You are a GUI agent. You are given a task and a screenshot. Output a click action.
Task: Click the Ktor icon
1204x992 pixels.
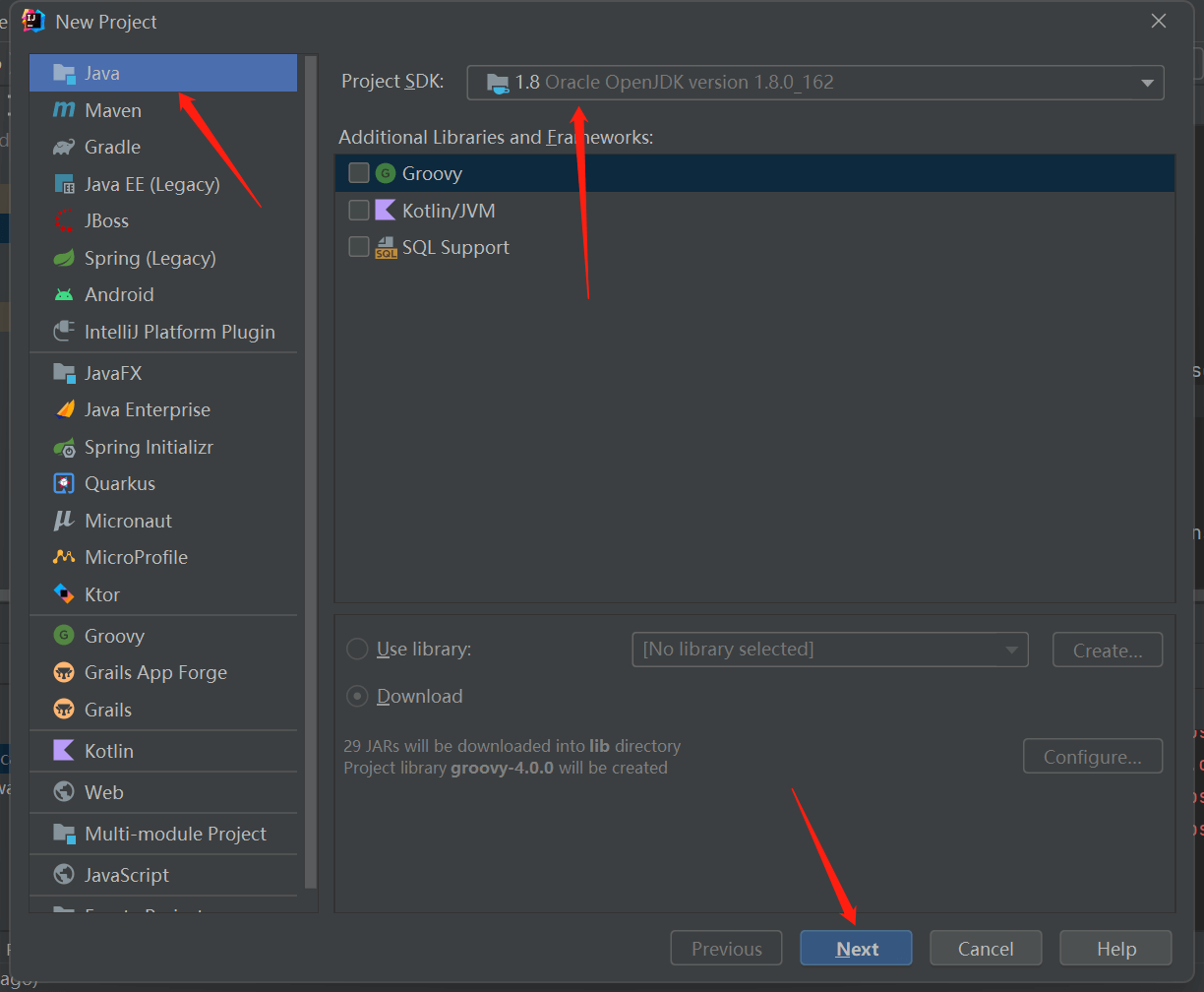click(64, 594)
